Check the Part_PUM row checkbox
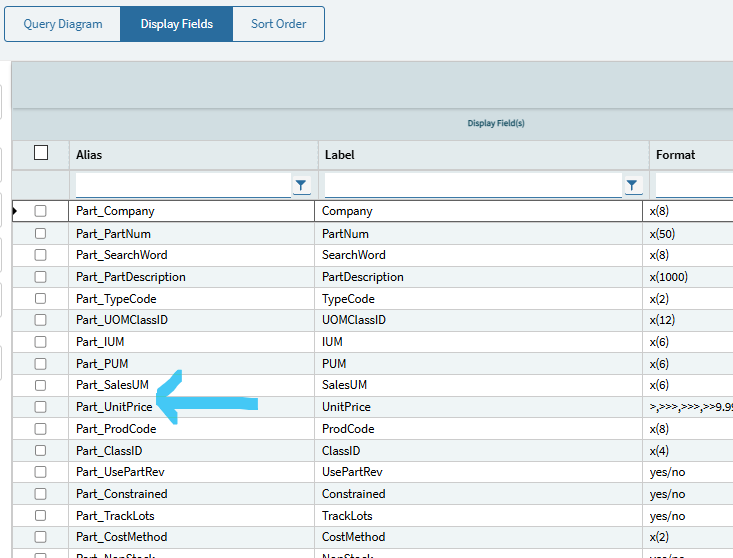Screen dimensions: 733x558 (x=41, y=364)
